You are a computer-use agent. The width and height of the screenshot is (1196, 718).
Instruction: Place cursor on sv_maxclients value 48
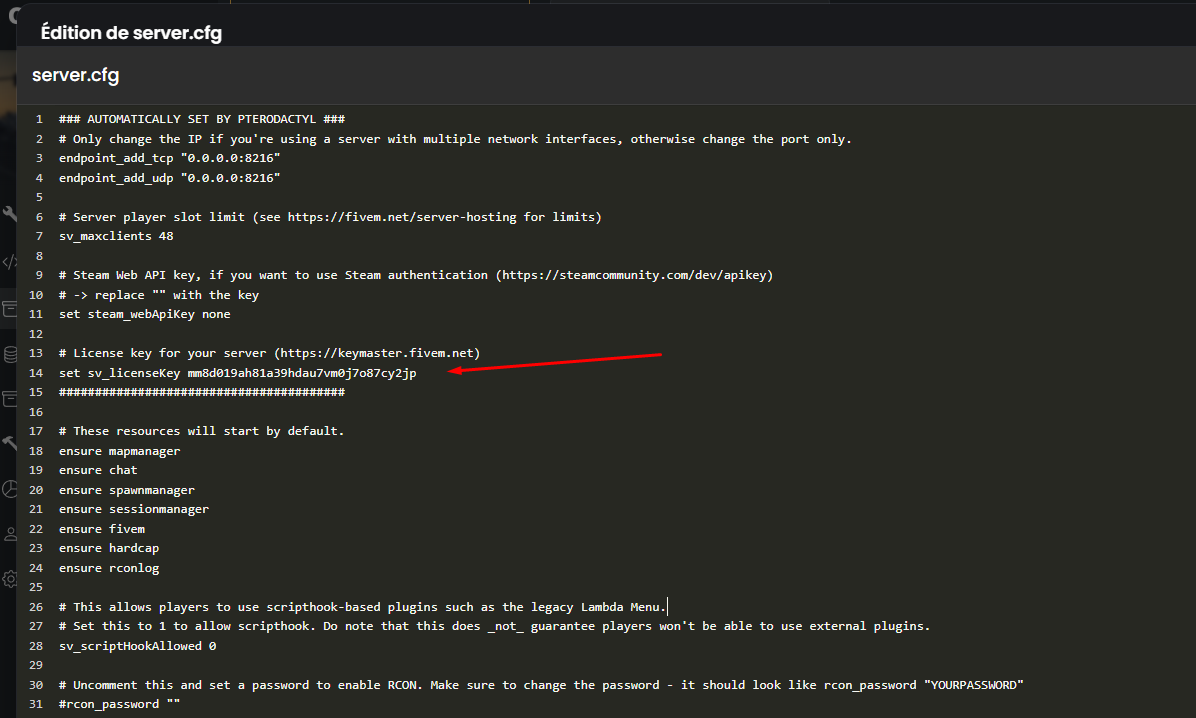(x=166, y=236)
